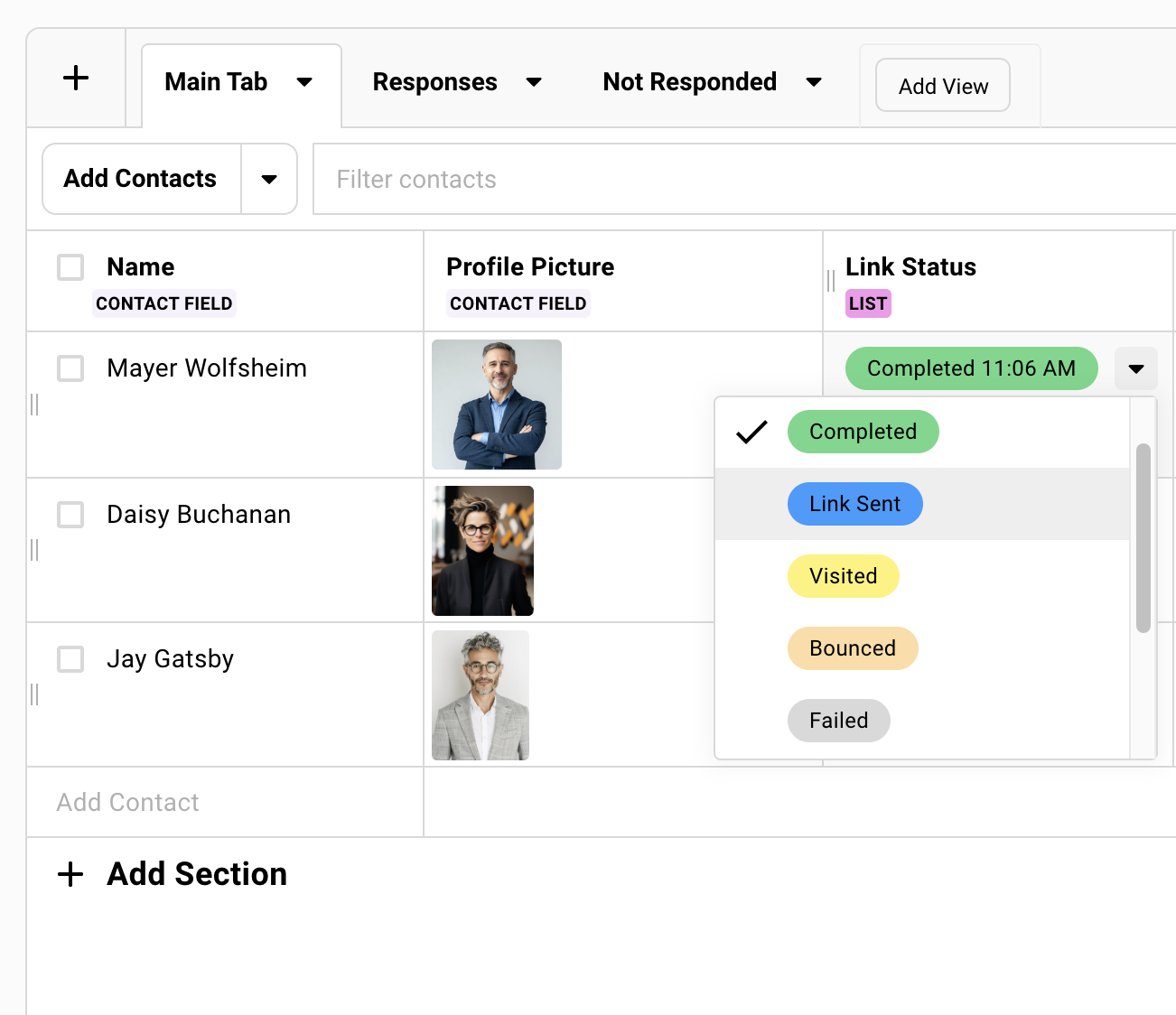The image size is (1176, 1015).
Task: Switch to the Not Responded tab
Action: point(689,81)
